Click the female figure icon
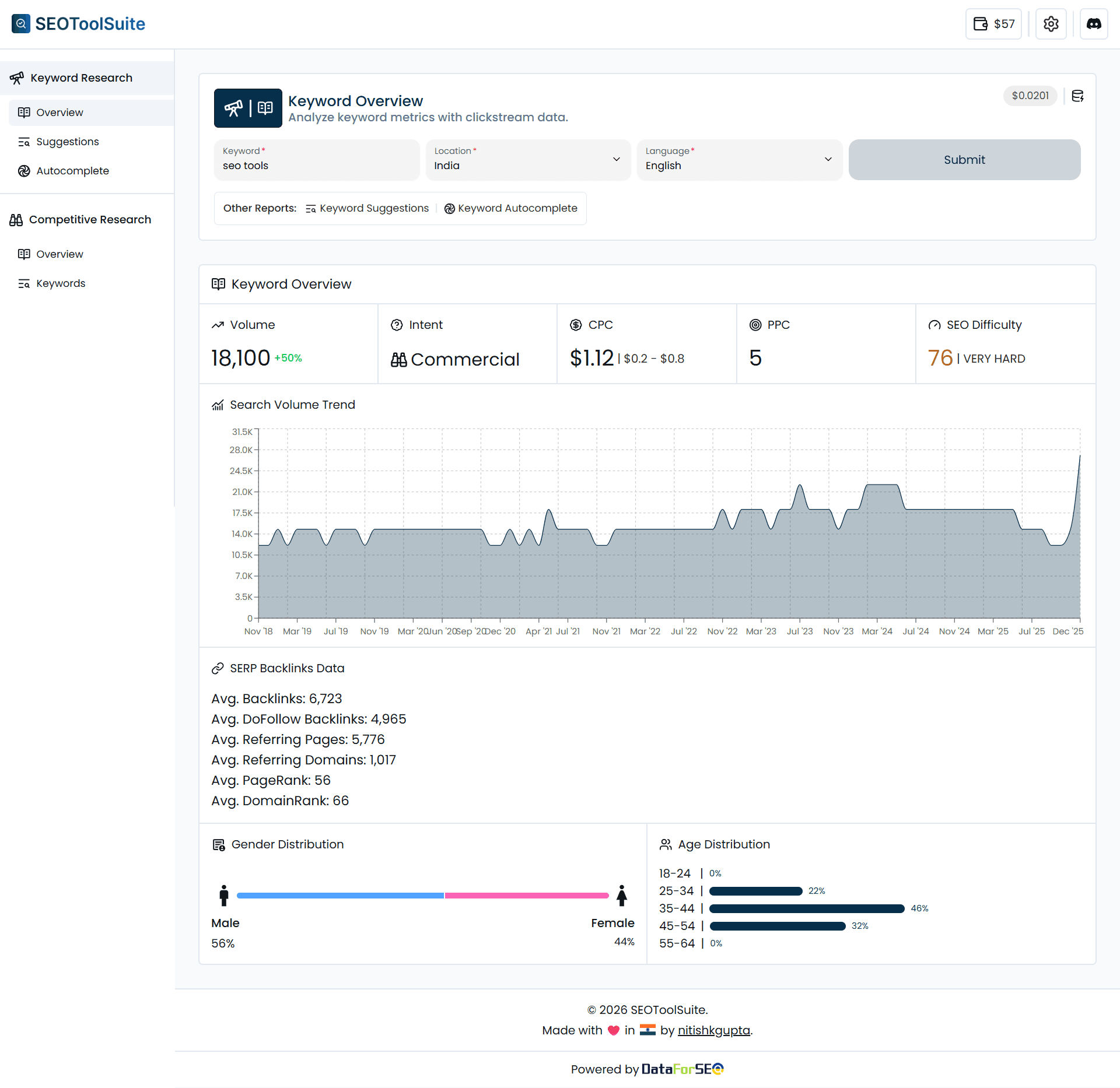 [622, 896]
